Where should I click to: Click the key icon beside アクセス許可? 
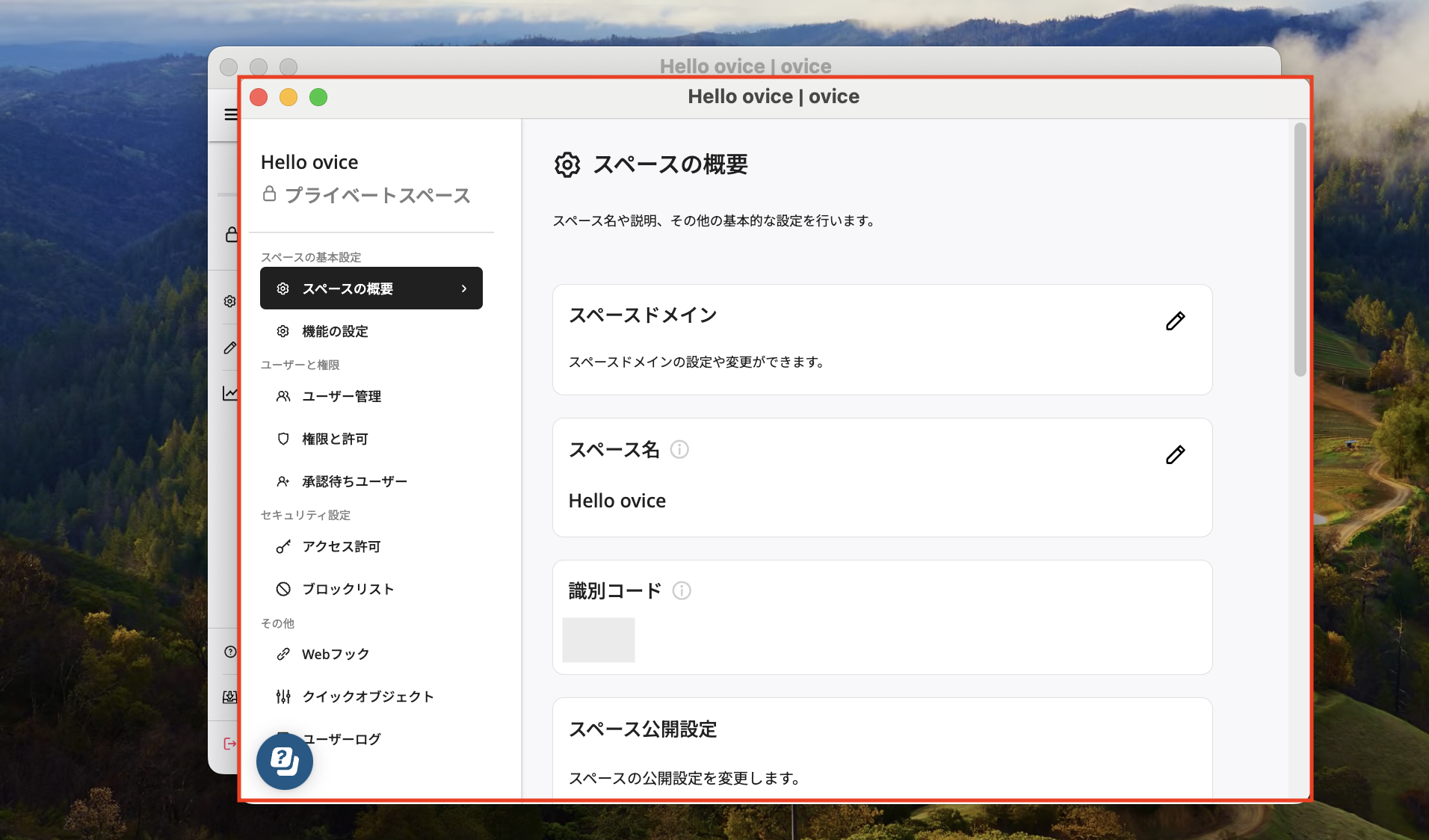click(x=283, y=546)
